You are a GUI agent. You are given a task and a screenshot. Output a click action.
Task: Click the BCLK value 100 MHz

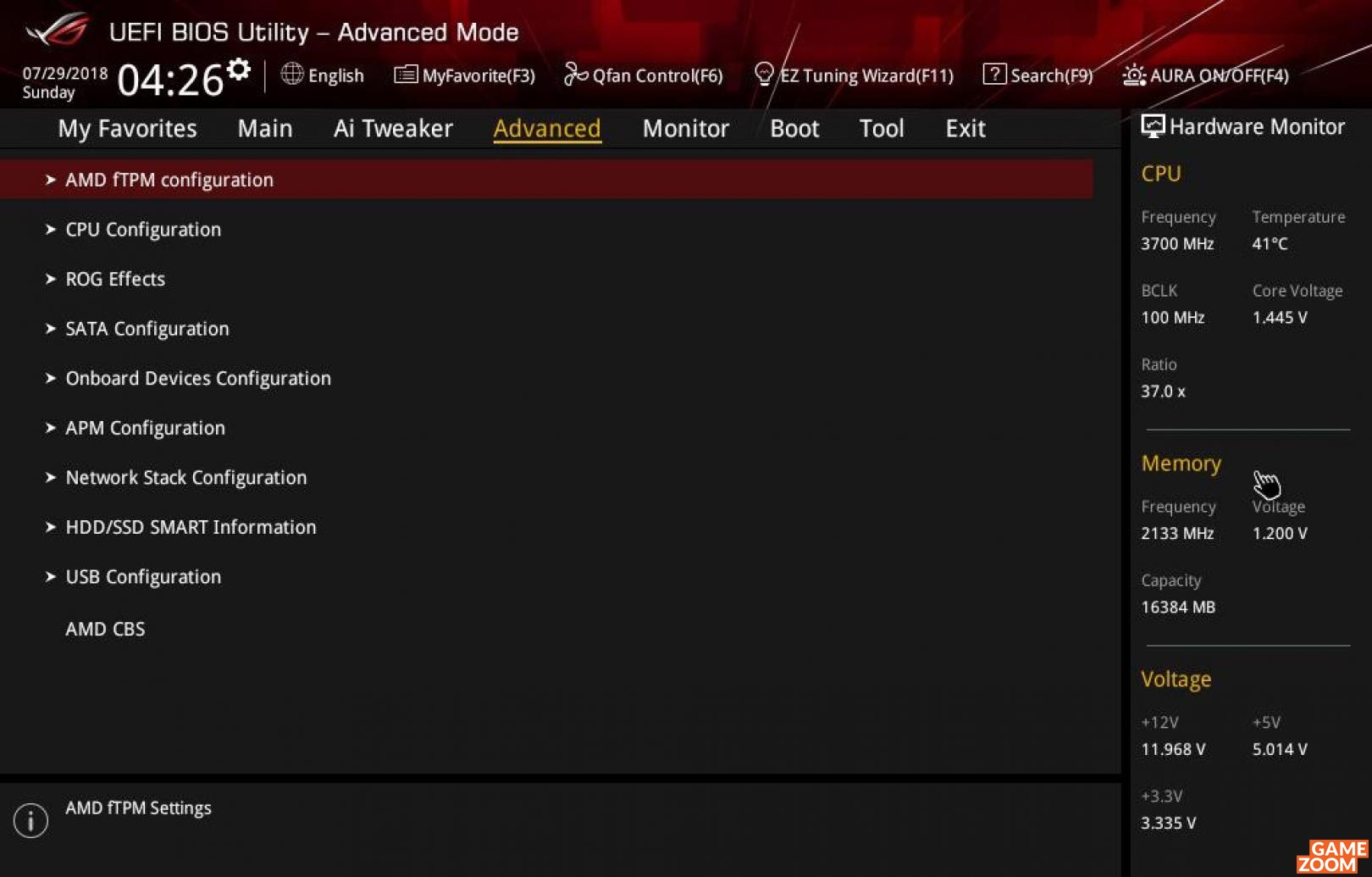click(x=1172, y=318)
